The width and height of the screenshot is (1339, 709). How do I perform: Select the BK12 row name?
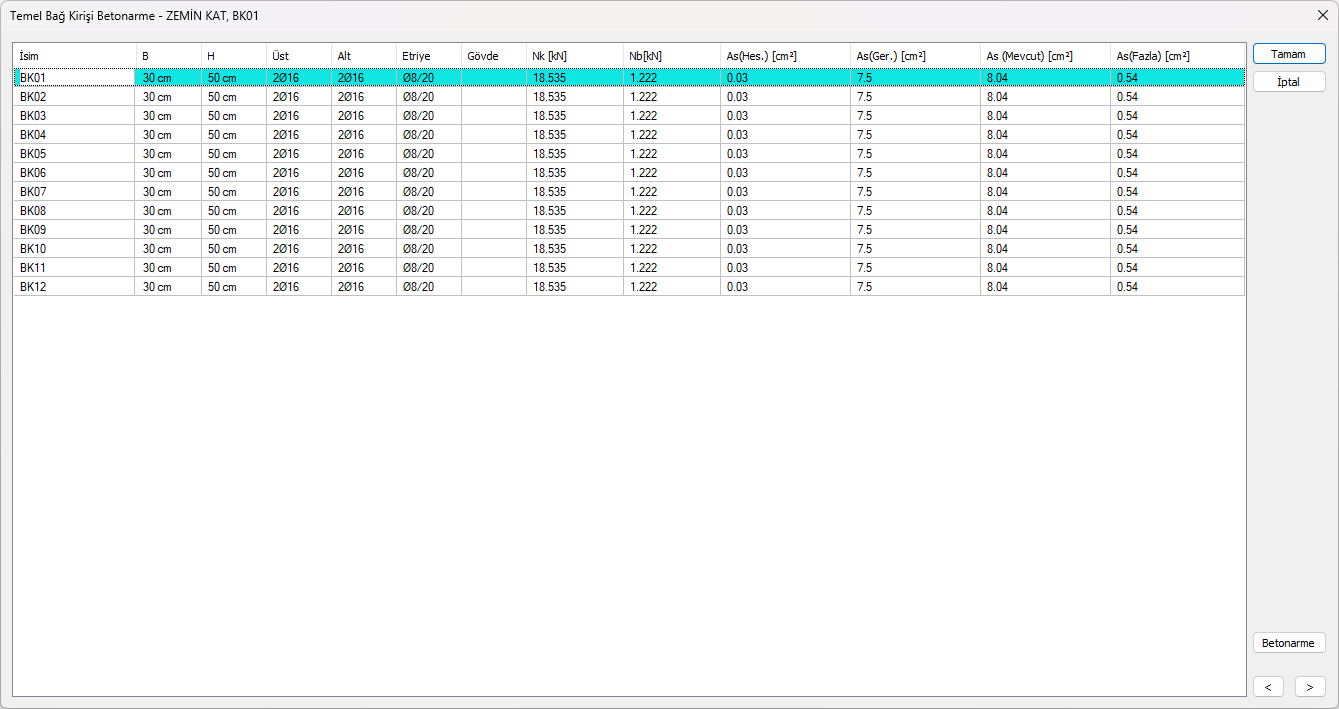(x=74, y=287)
